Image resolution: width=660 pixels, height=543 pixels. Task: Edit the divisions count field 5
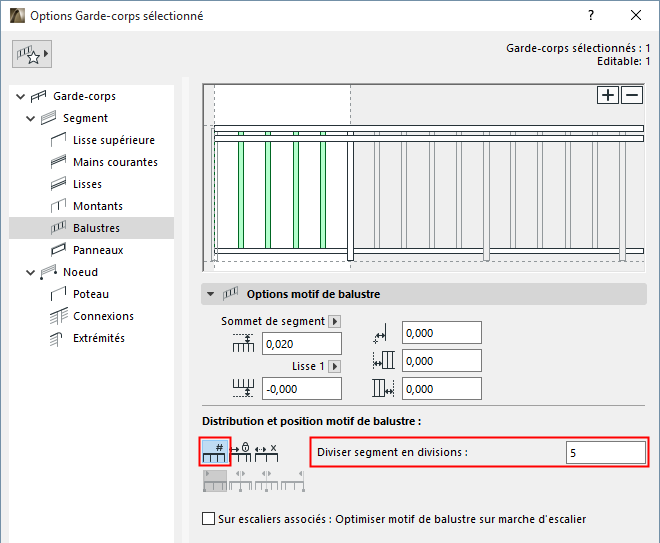pyautogui.click(x=605, y=453)
